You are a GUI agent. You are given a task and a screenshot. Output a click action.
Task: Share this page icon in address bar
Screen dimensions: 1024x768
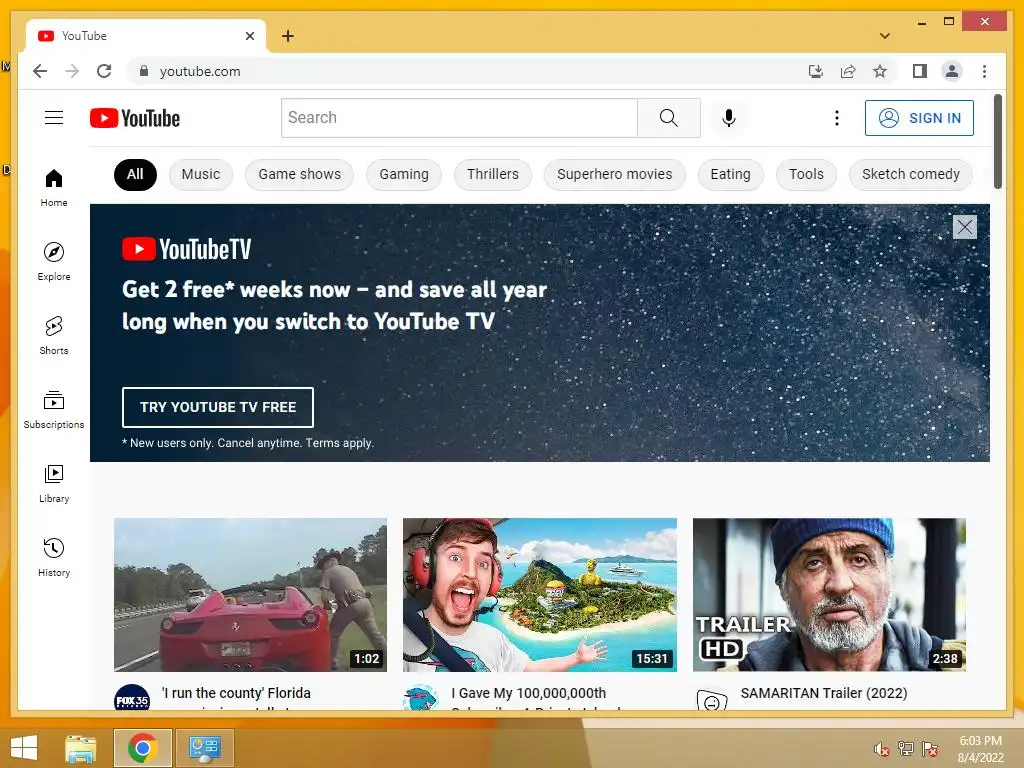(848, 71)
